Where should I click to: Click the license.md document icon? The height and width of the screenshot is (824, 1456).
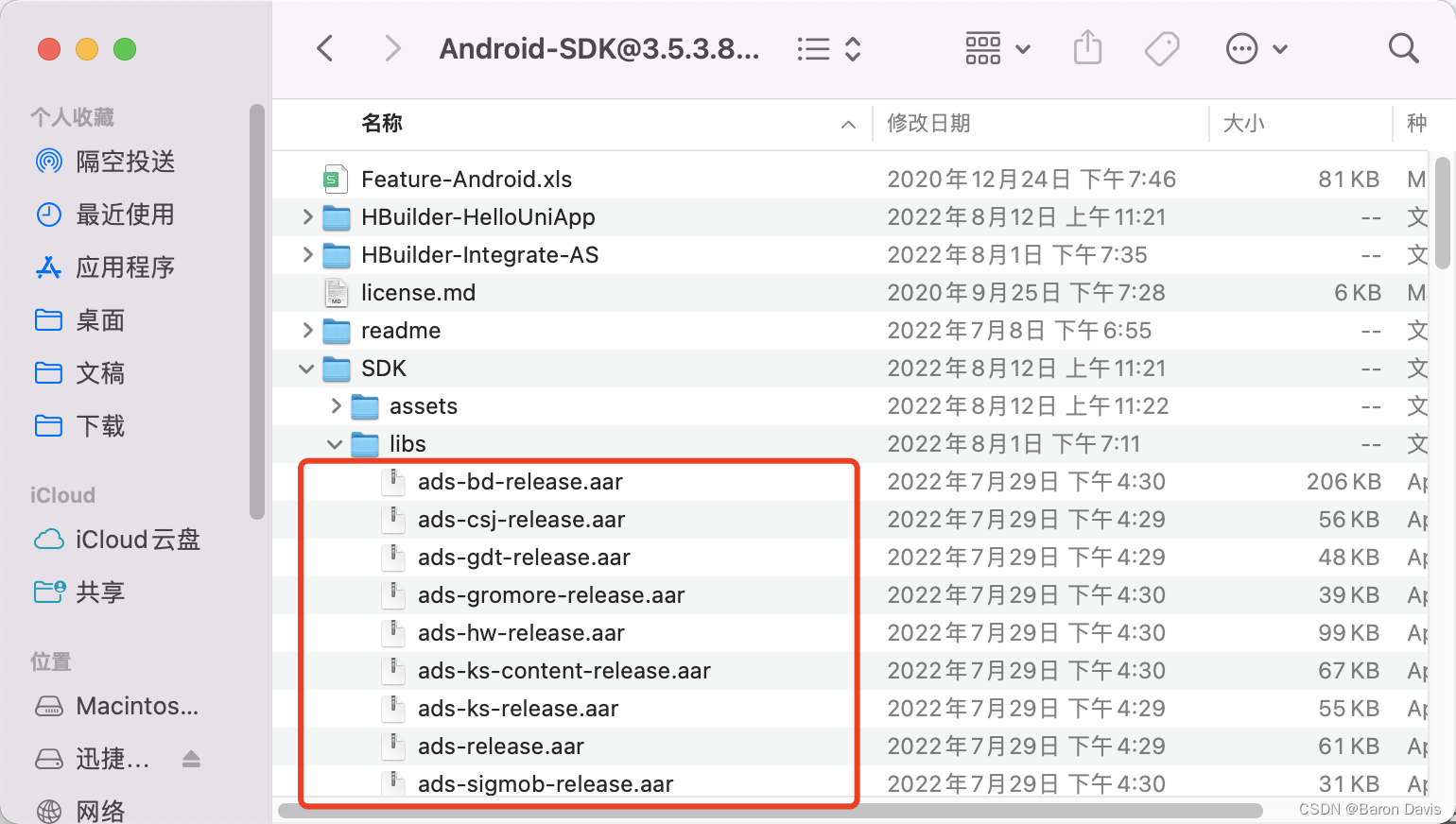[x=336, y=293]
